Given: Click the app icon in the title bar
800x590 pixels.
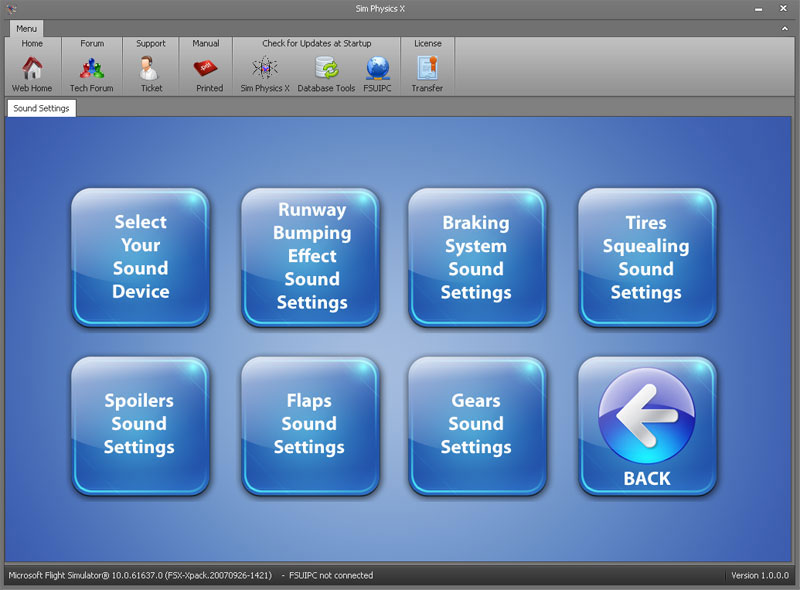Looking at the screenshot, I should [11, 9].
